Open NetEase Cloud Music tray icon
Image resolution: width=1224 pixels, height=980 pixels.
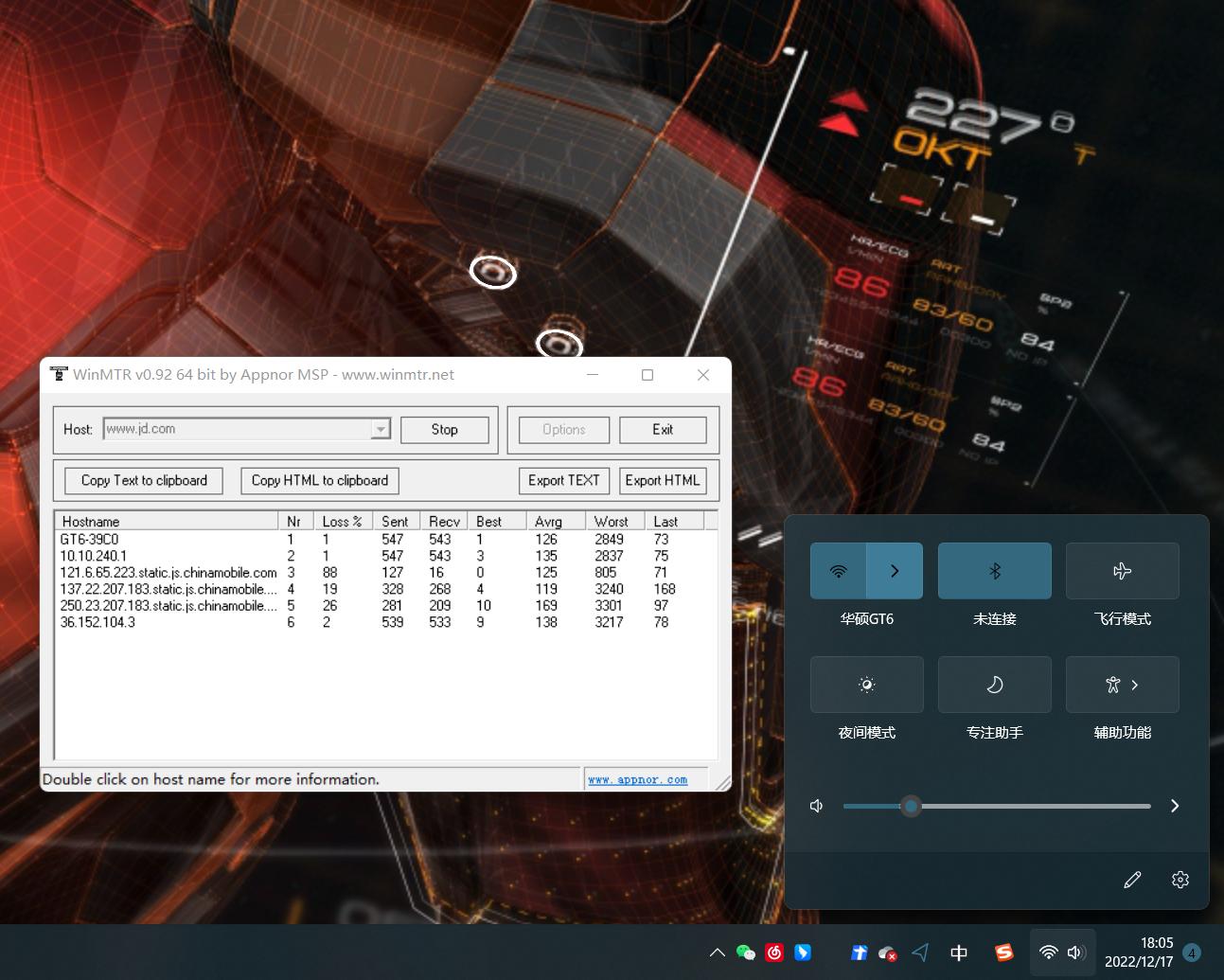pos(774,953)
